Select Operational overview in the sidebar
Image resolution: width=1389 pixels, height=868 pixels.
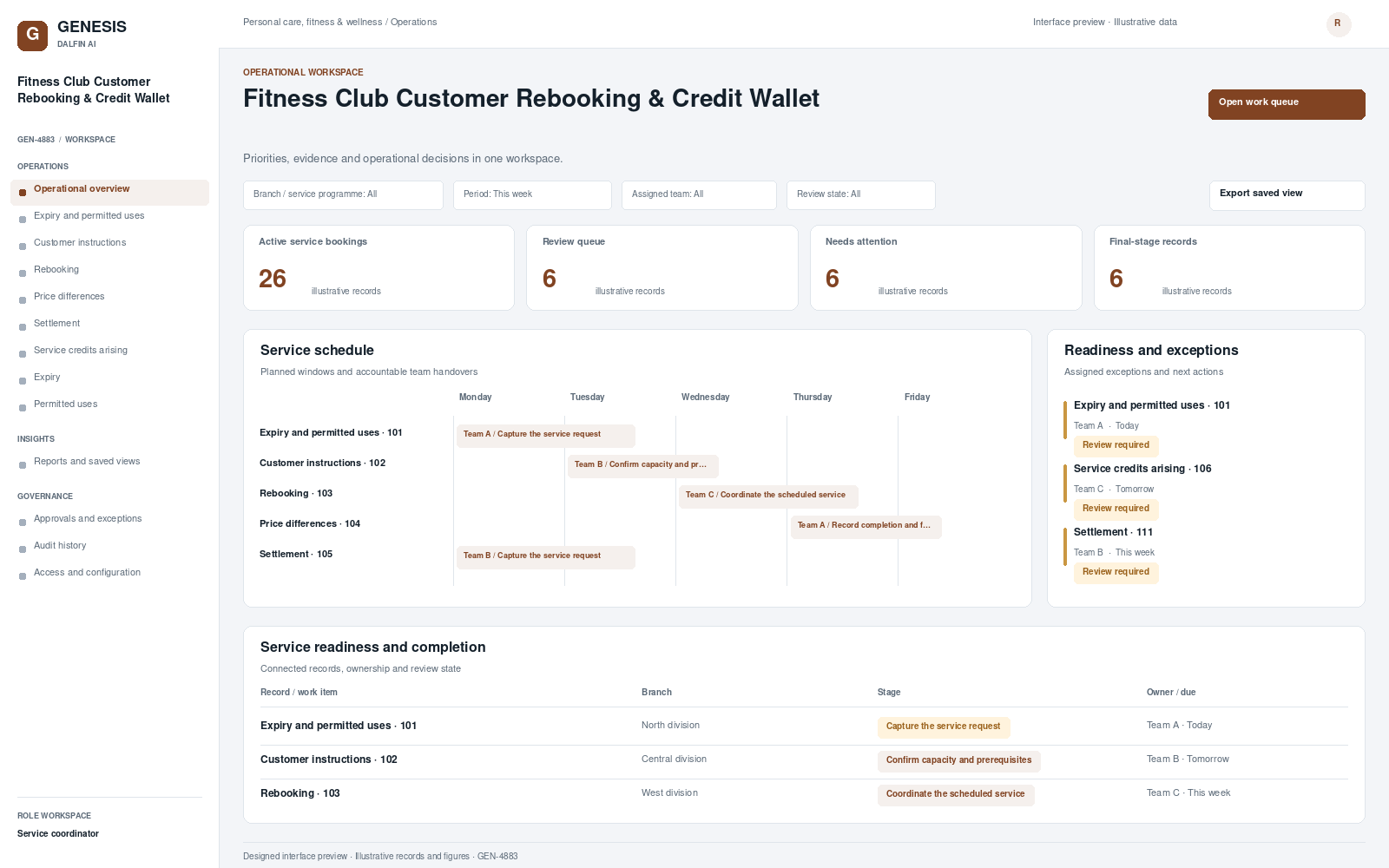pyautogui.click(x=109, y=192)
